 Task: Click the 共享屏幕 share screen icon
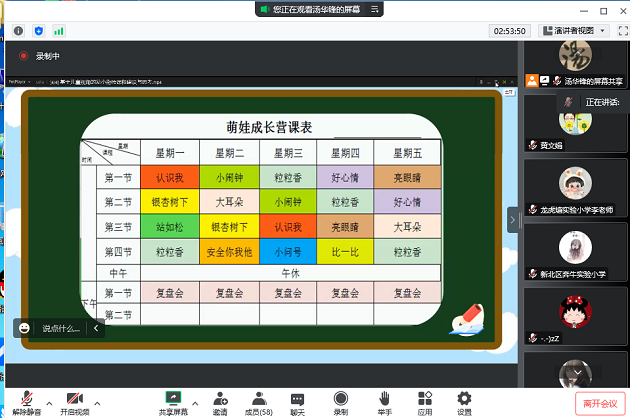172,401
